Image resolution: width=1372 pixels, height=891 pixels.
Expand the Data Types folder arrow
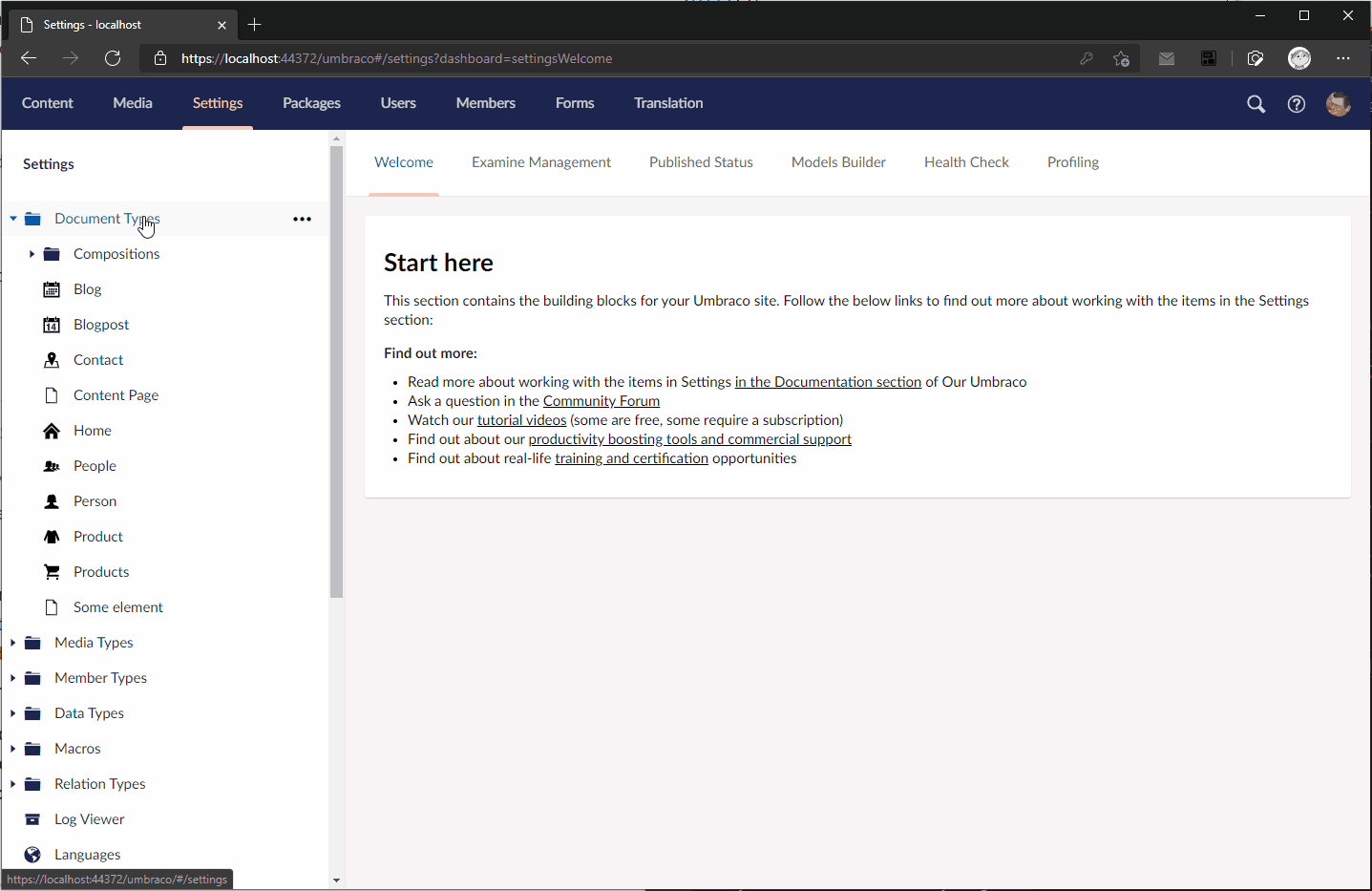(x=13, y=713)
